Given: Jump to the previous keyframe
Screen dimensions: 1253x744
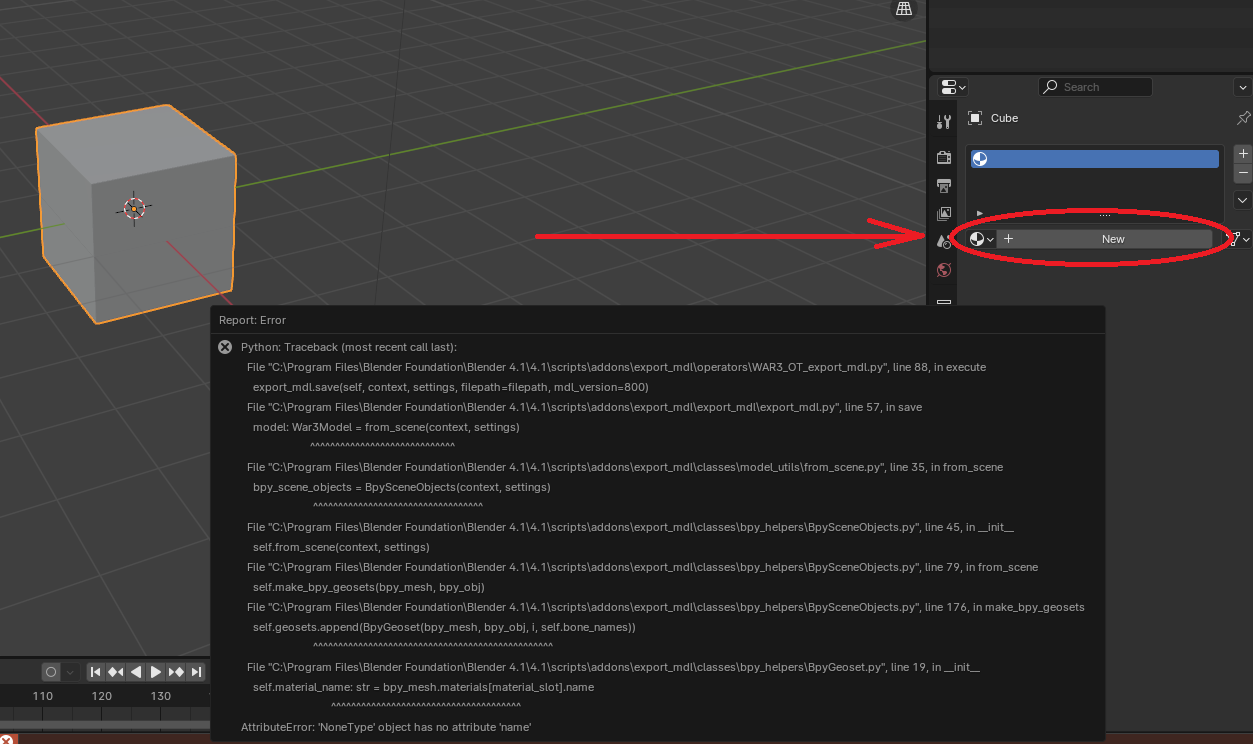Looking at the screenshot, I should (116, 672).
